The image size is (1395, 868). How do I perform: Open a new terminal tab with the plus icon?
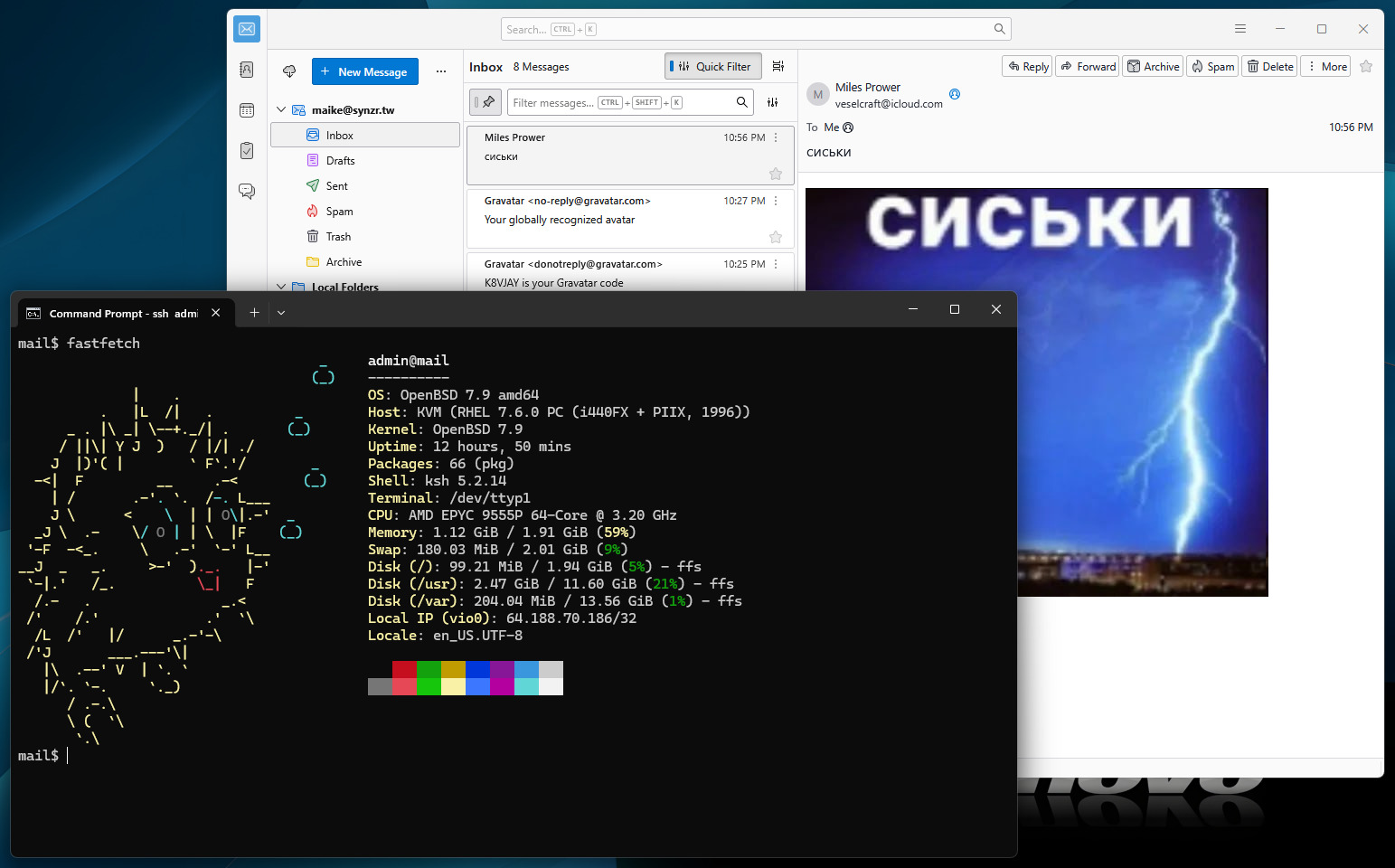click(x=255, y=312)
